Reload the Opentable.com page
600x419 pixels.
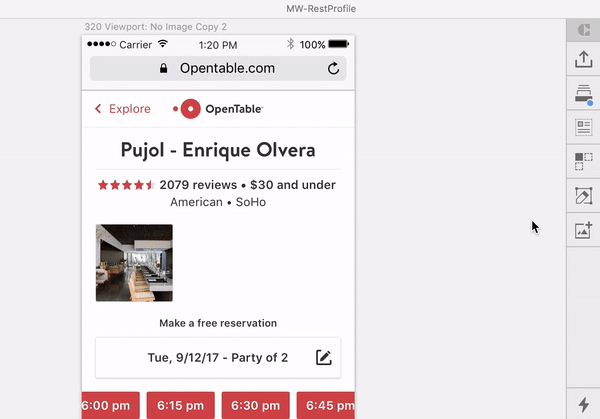click(333, 68)
